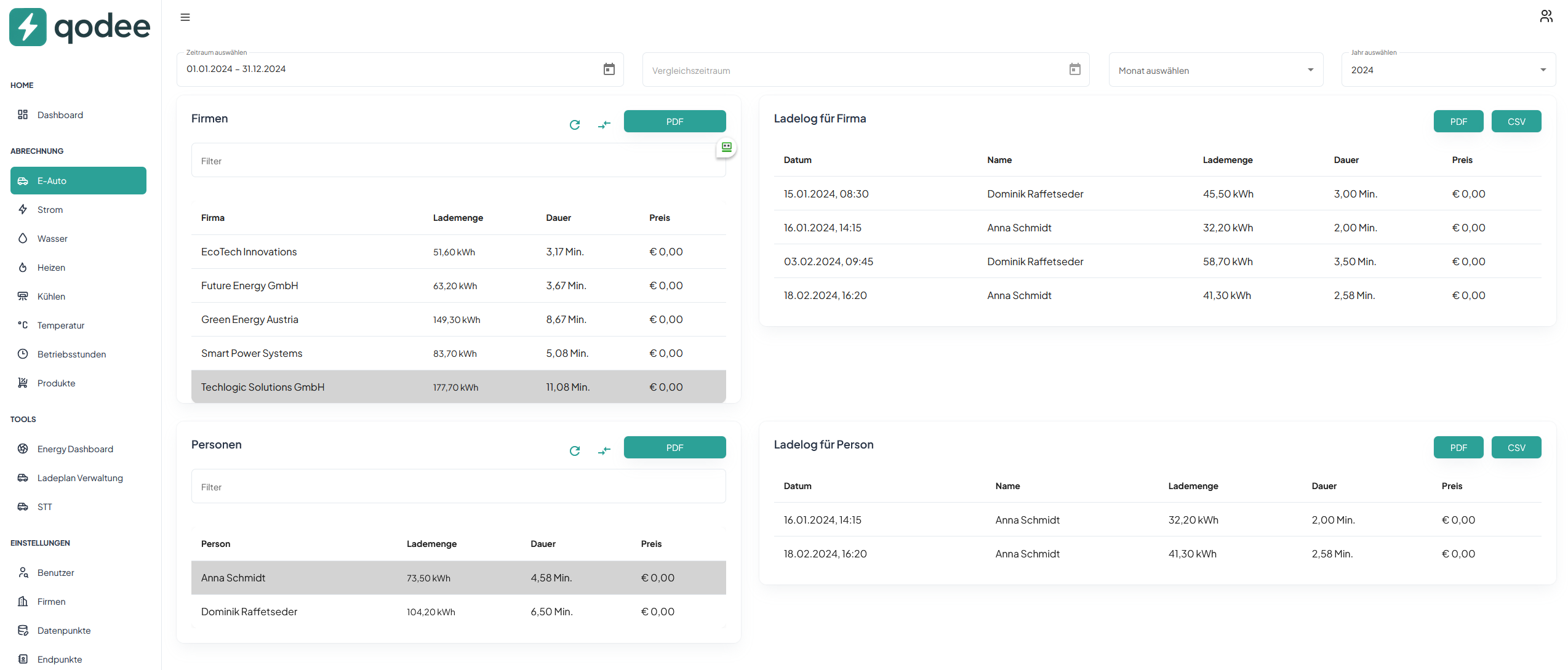Refresh the Personen table
1568x670 pixels.
point(575,451)
